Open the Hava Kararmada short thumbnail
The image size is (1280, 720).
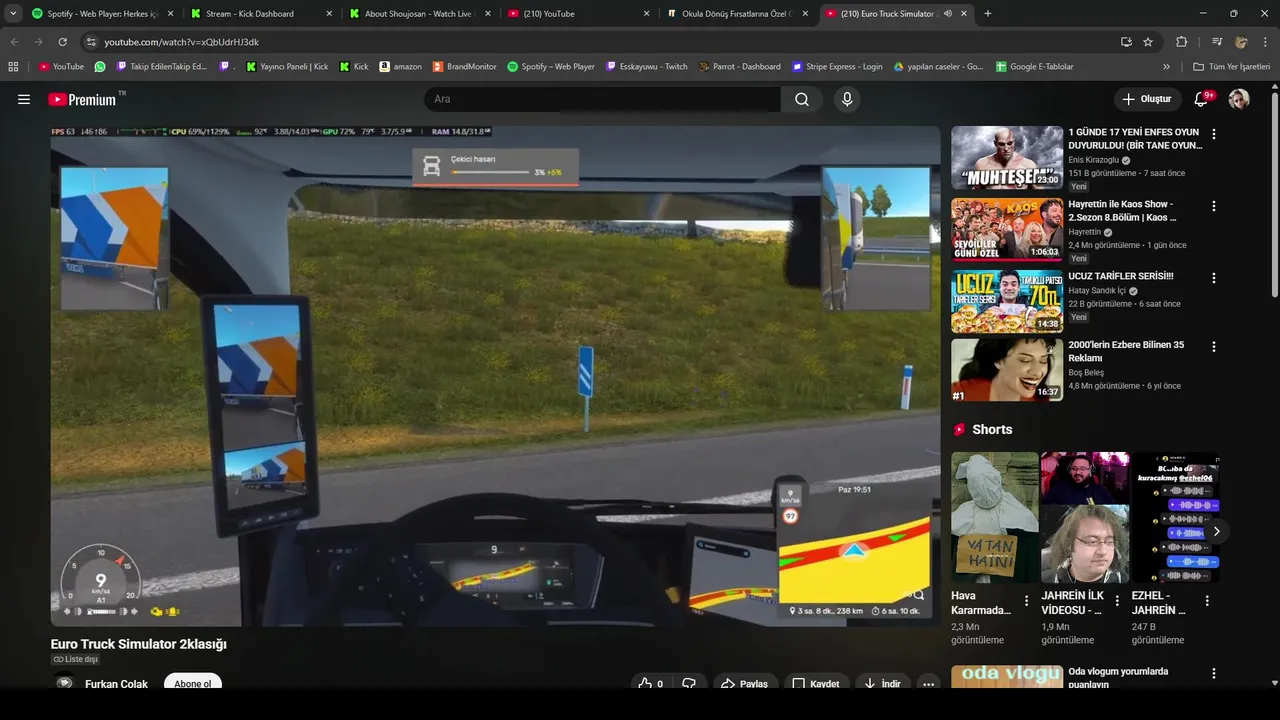995,517
